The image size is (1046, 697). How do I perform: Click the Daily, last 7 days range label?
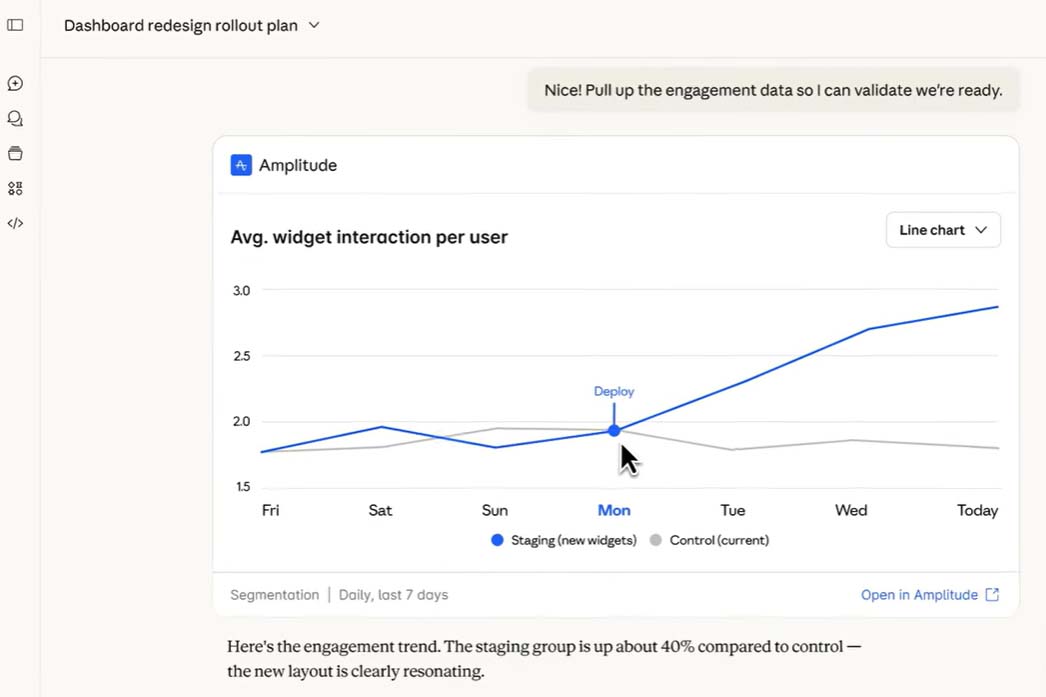pyautogui.click(x=393, y=595)
